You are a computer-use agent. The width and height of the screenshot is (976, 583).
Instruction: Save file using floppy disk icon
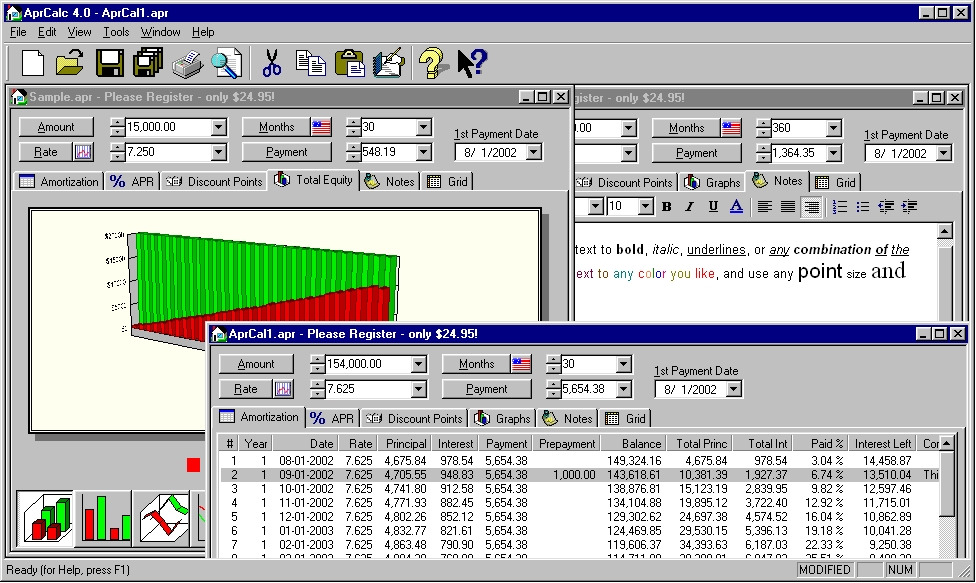coord(110,63)
